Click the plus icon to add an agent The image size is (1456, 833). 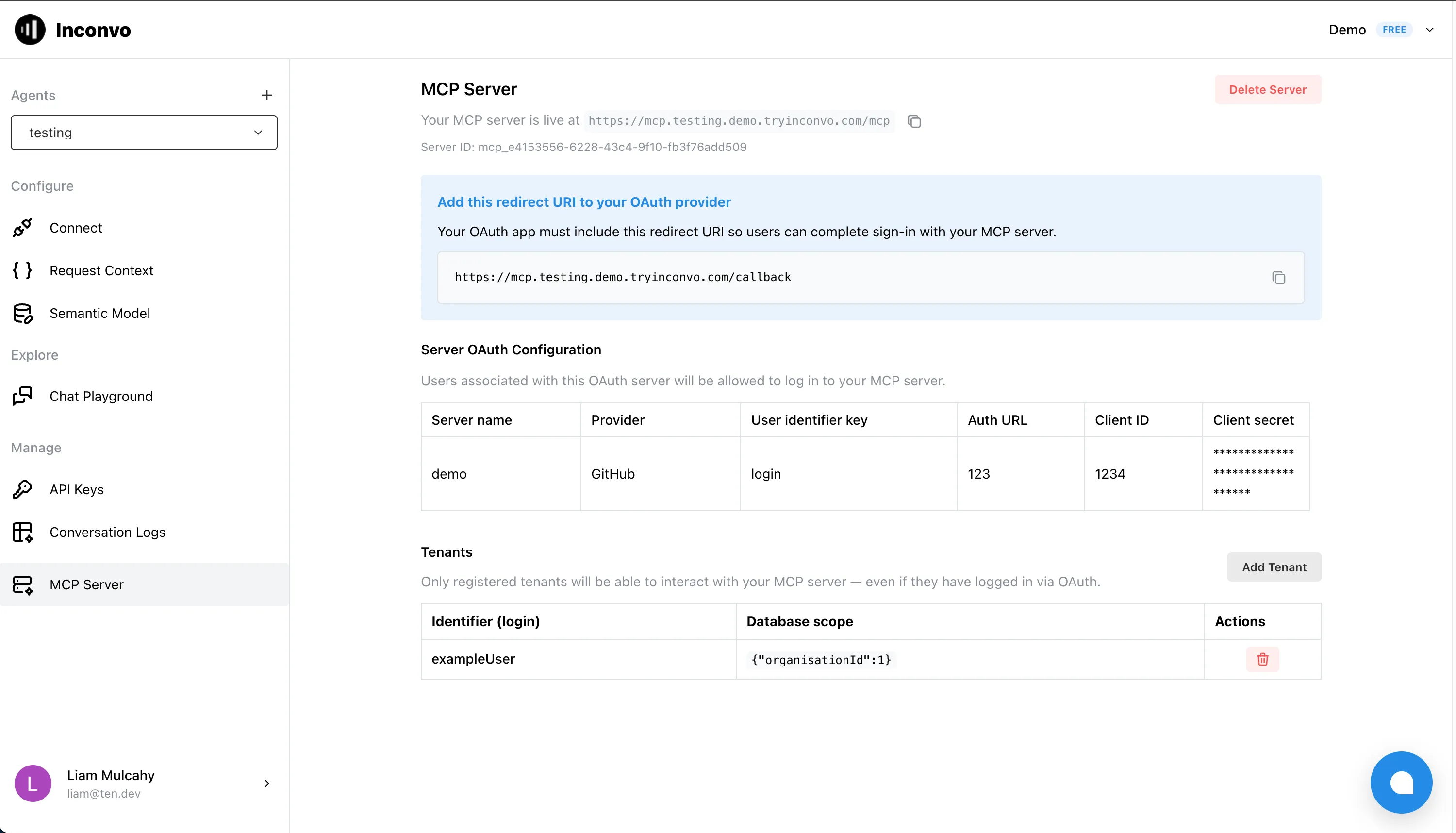[267, 95]
